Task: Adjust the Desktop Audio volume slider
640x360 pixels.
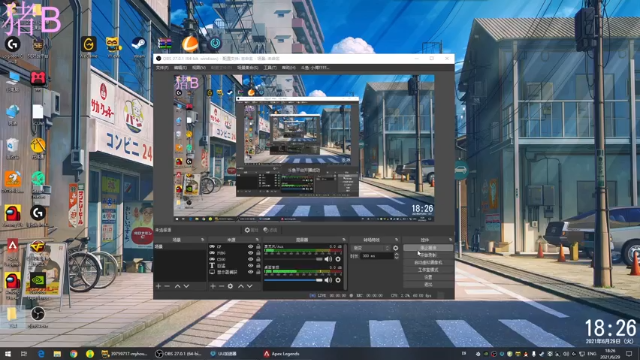Action: pyautogui.click(x=293, y=280)
